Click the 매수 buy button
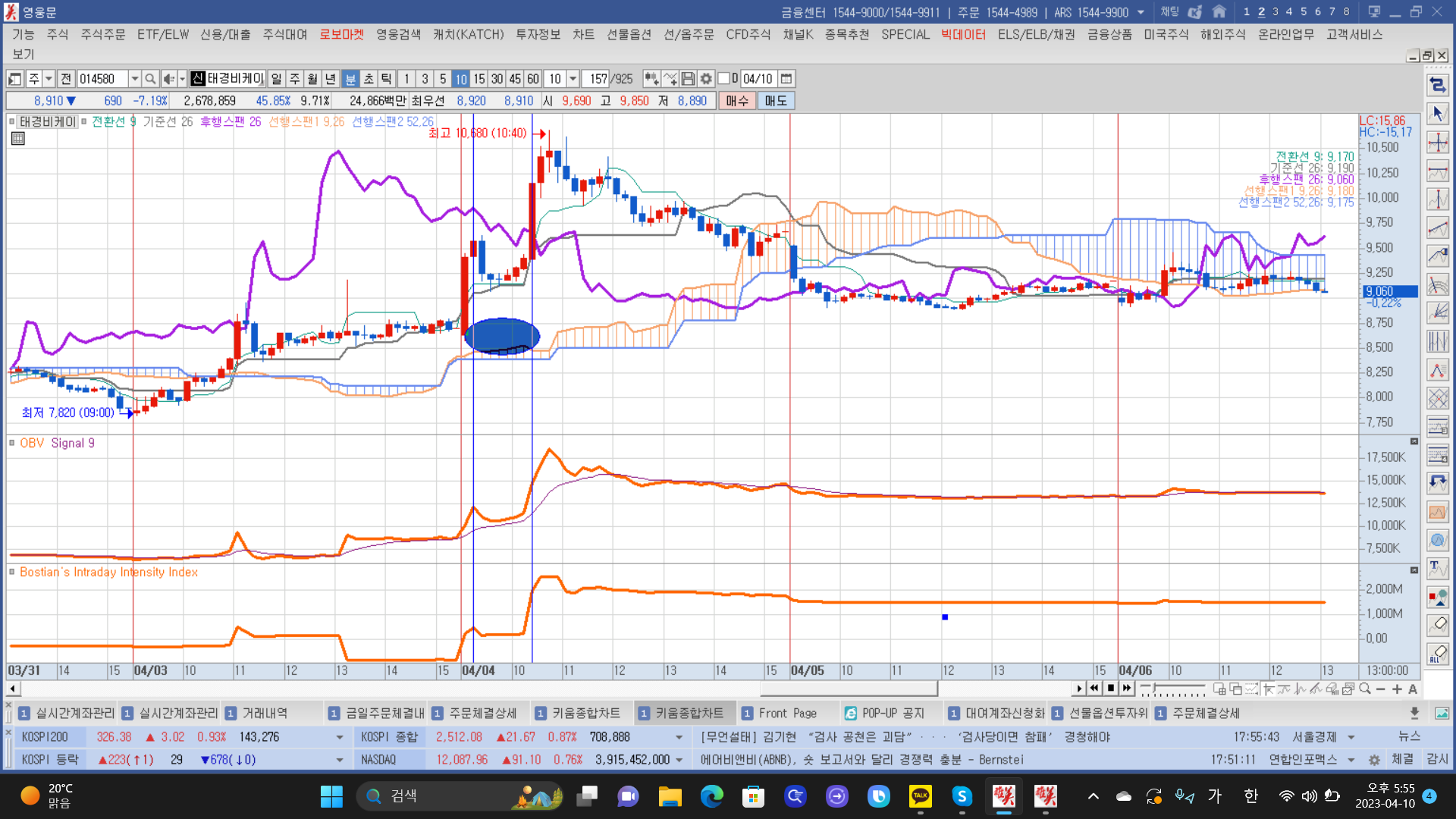1456x819 pixels. pos(736,101)
